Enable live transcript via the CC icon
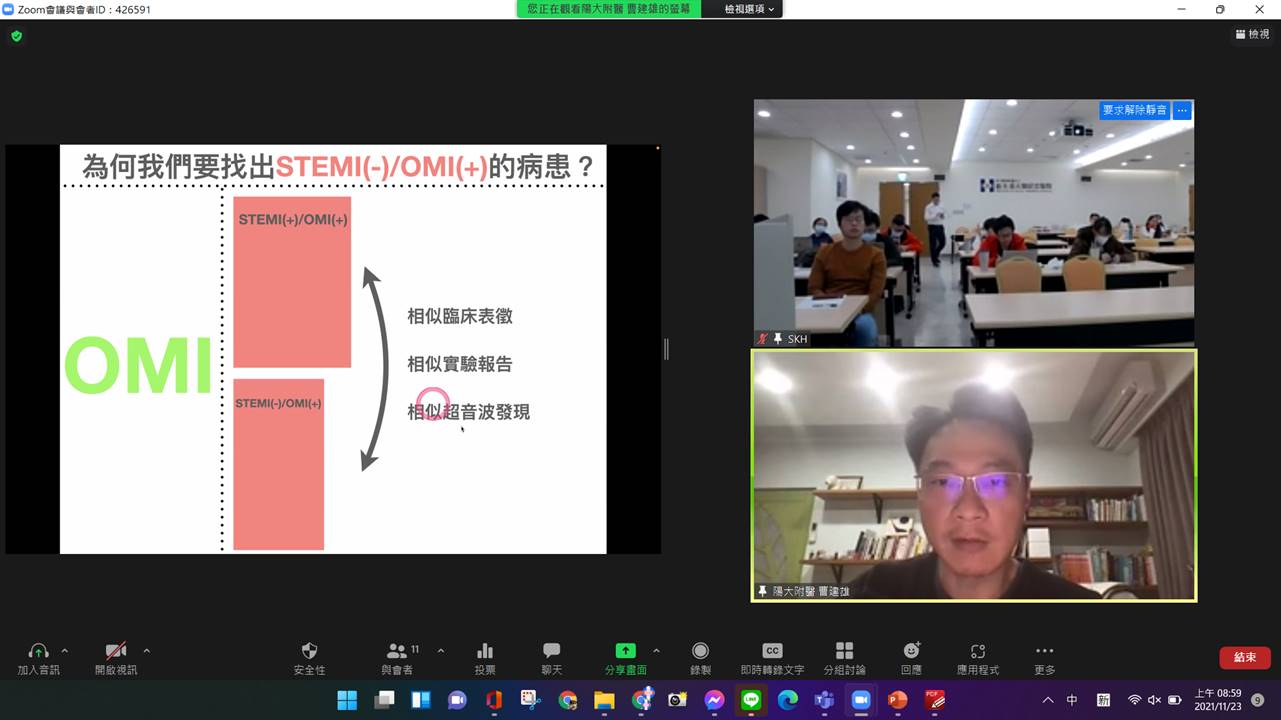1281x720 pixels. pyautogui.click(x=772, y=649)
